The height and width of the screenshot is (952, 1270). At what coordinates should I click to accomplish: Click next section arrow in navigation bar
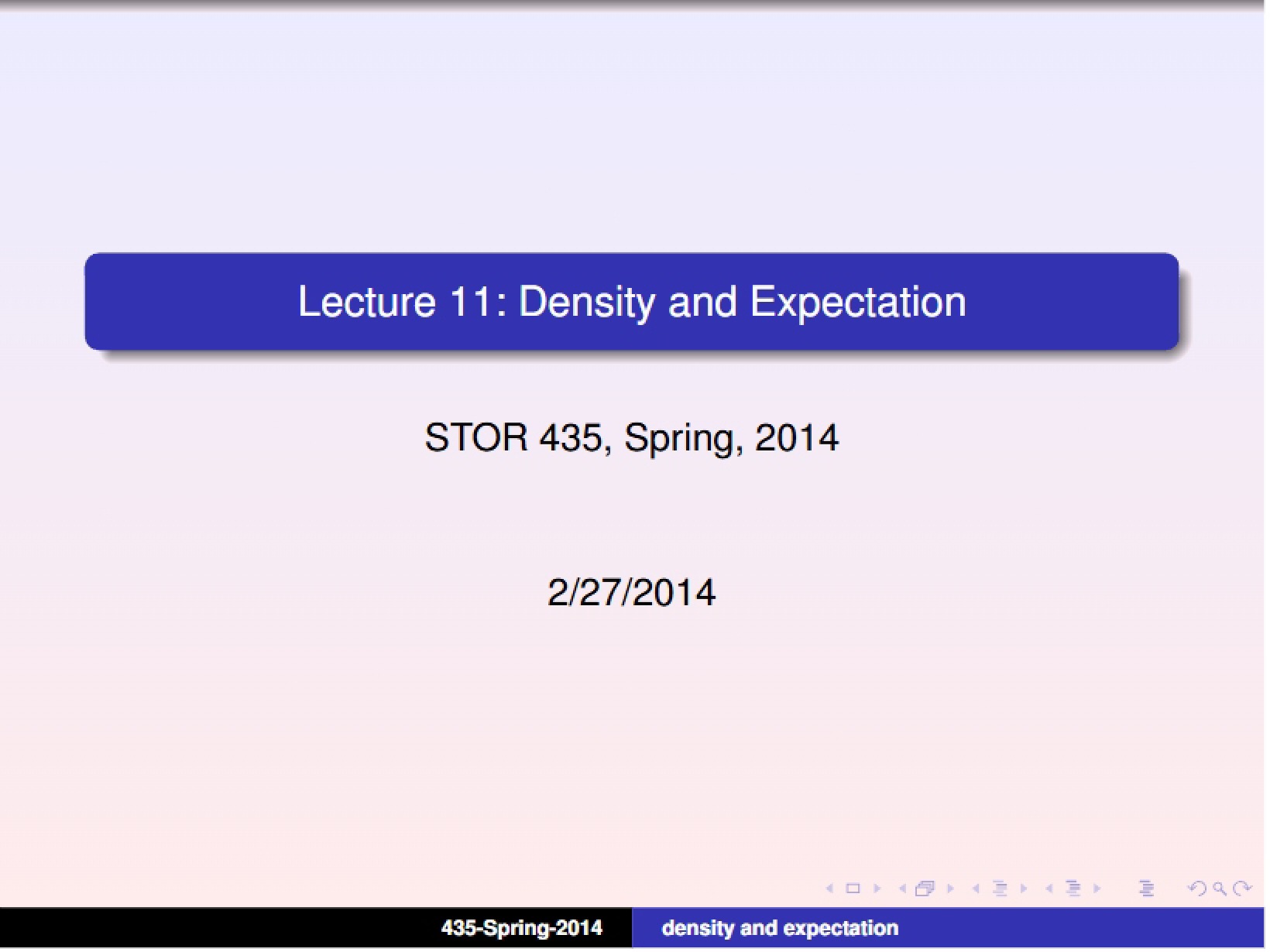[x=1097, y=889]
